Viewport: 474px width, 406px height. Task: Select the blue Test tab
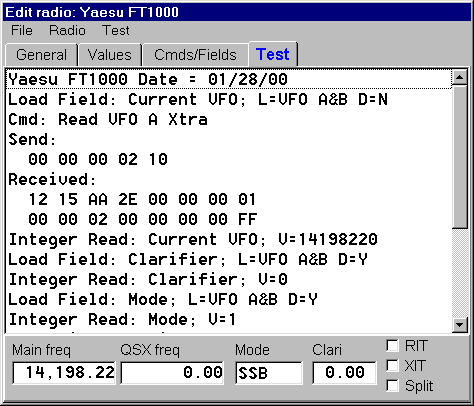click(273, 54)
